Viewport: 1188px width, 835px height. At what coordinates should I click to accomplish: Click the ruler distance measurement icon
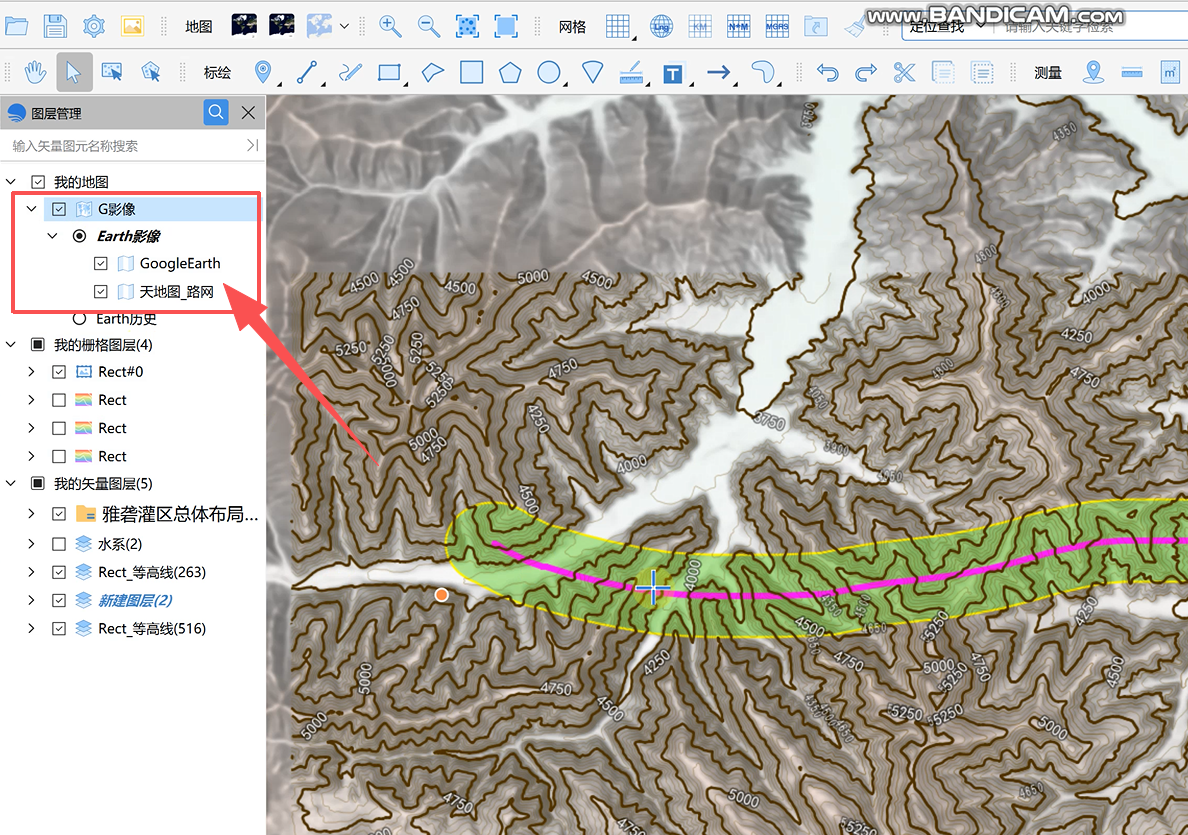click(x=1132, y=73)
